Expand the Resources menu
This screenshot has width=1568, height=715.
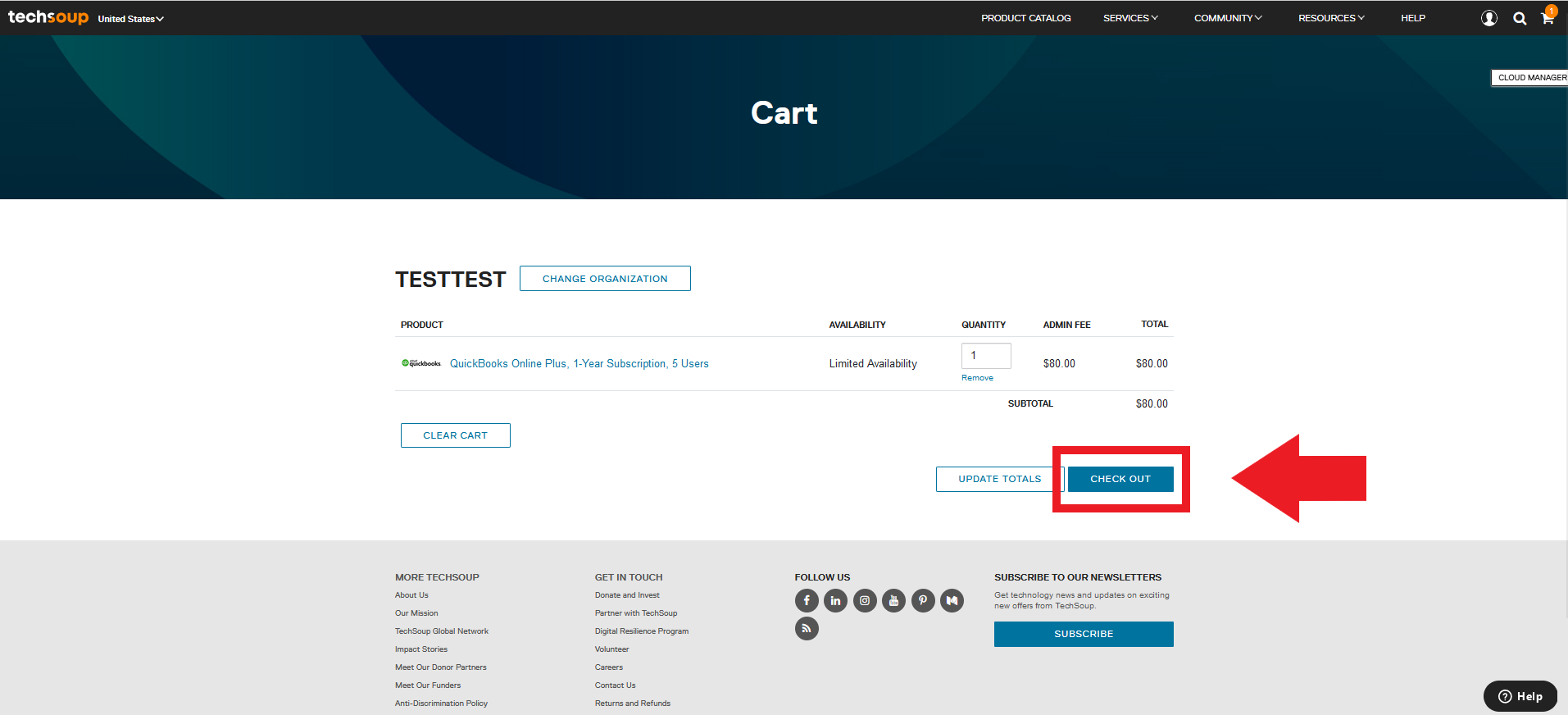tap(1331, 18)
